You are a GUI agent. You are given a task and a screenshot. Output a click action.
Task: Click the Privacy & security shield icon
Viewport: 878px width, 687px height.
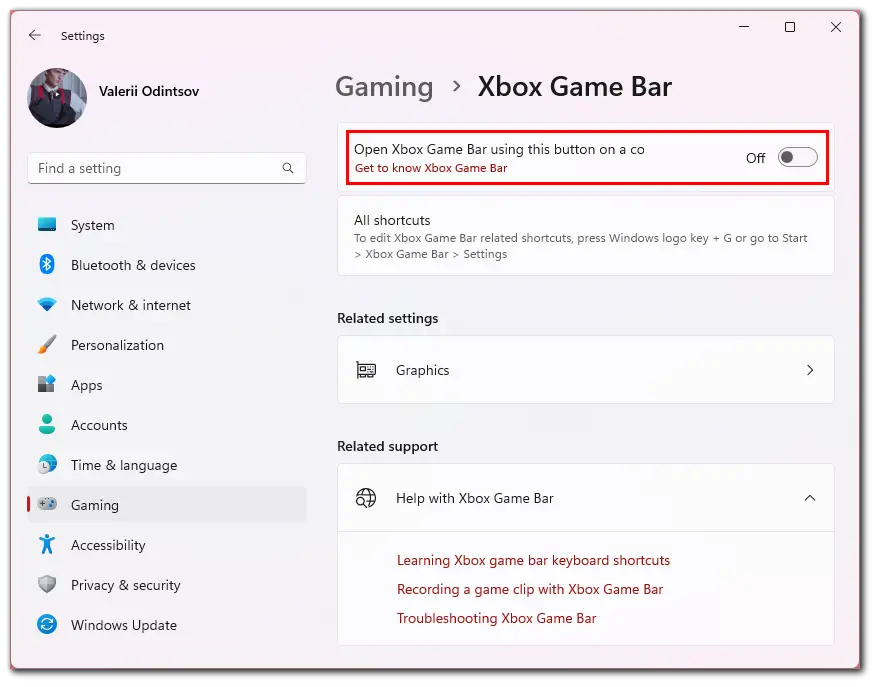[47, 585]
